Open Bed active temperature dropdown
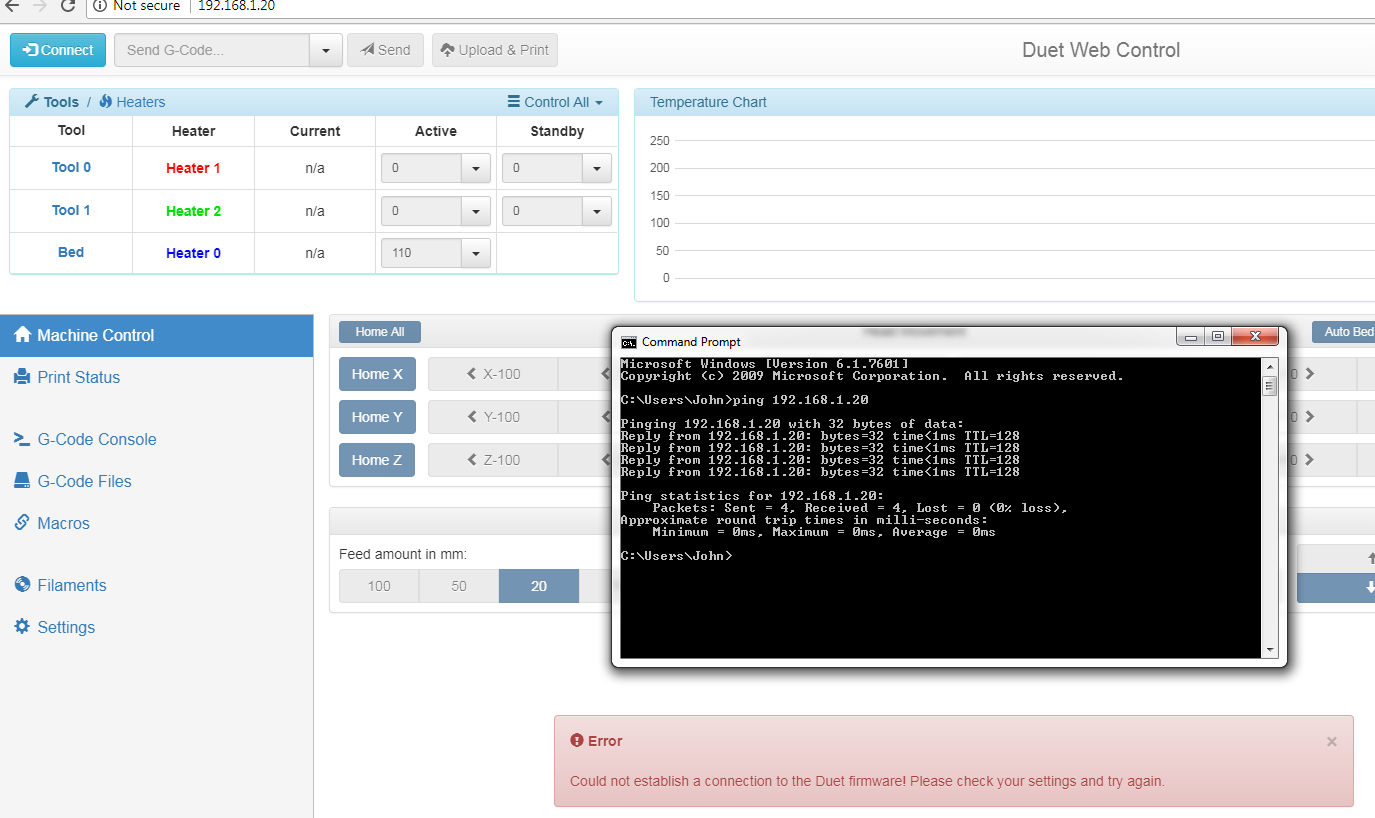Screen dimensions: 1375x818 point(475,253)
